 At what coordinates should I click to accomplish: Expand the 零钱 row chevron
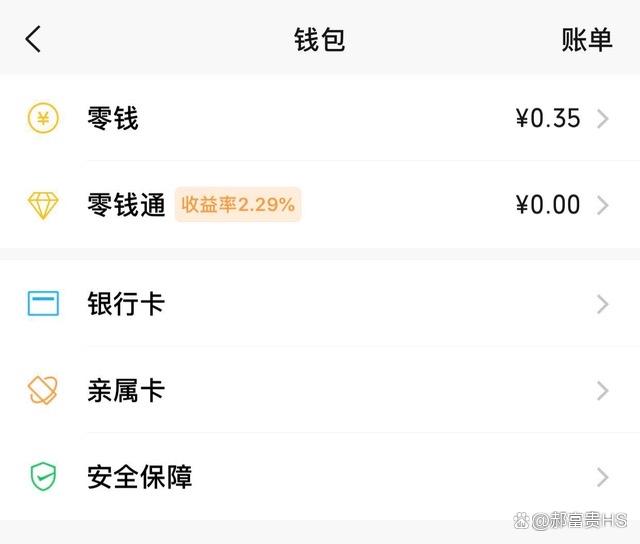tap(602, 119)
